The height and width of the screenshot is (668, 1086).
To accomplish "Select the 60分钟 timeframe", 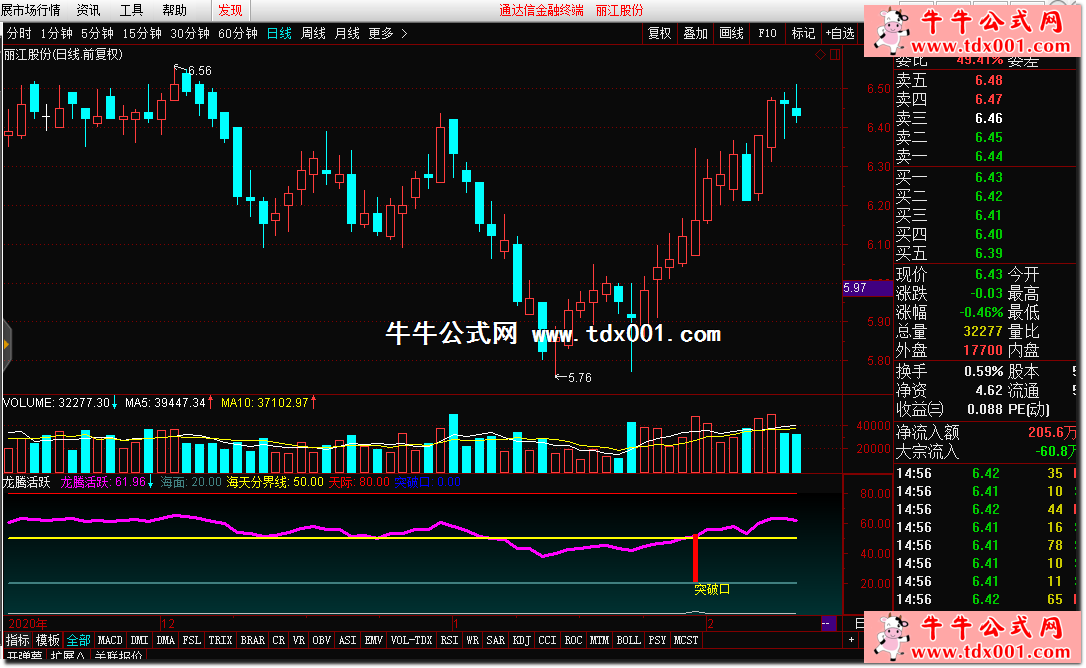I will tap(238, 33).
